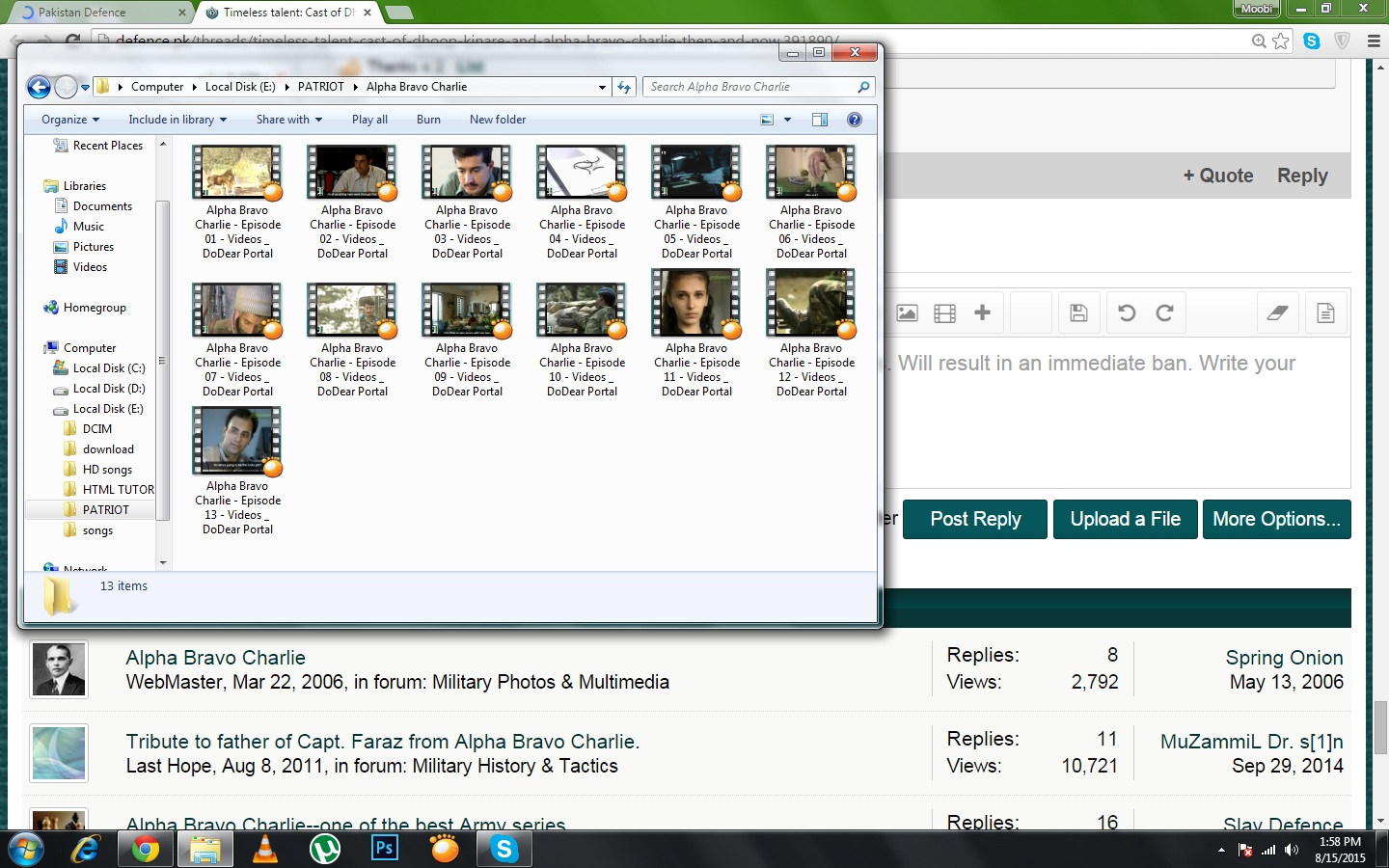The height and width of the screenshot is (868, 1389).
Task: Click the Search Alpha Bravo Charlie field
Action: click(759, 87)
